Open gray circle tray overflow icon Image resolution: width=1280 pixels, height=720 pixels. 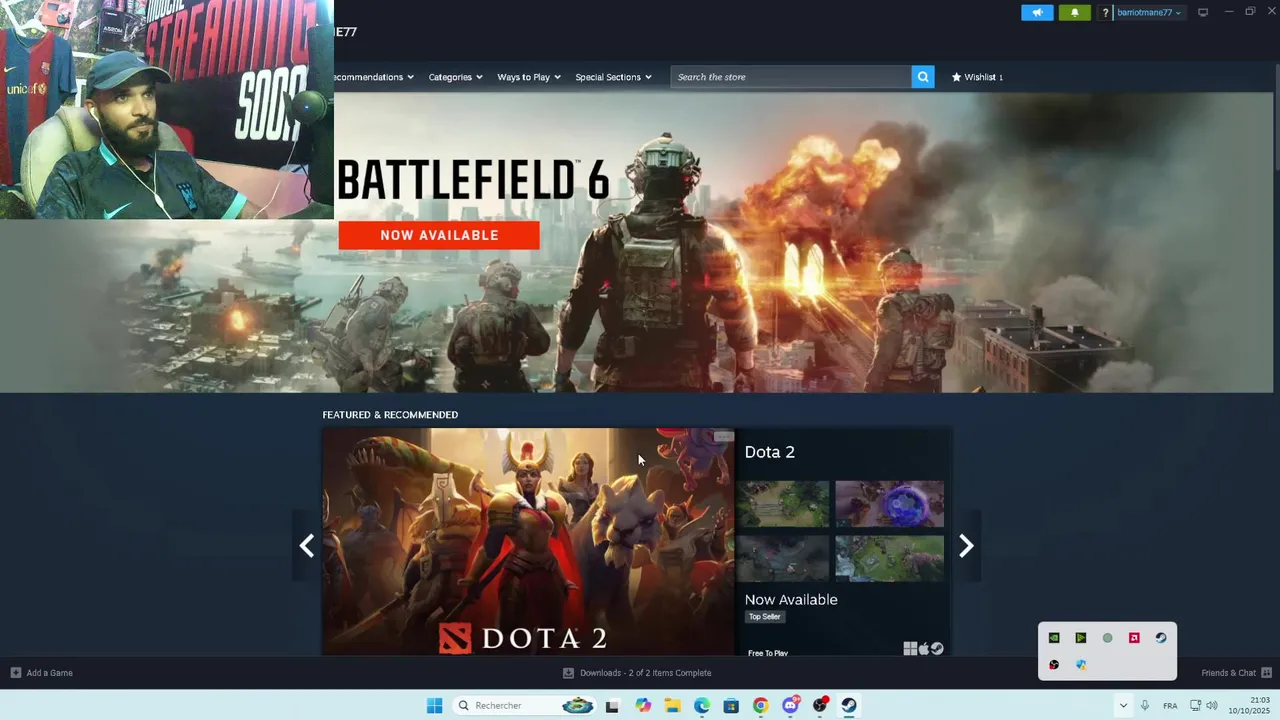[1107, 638]
